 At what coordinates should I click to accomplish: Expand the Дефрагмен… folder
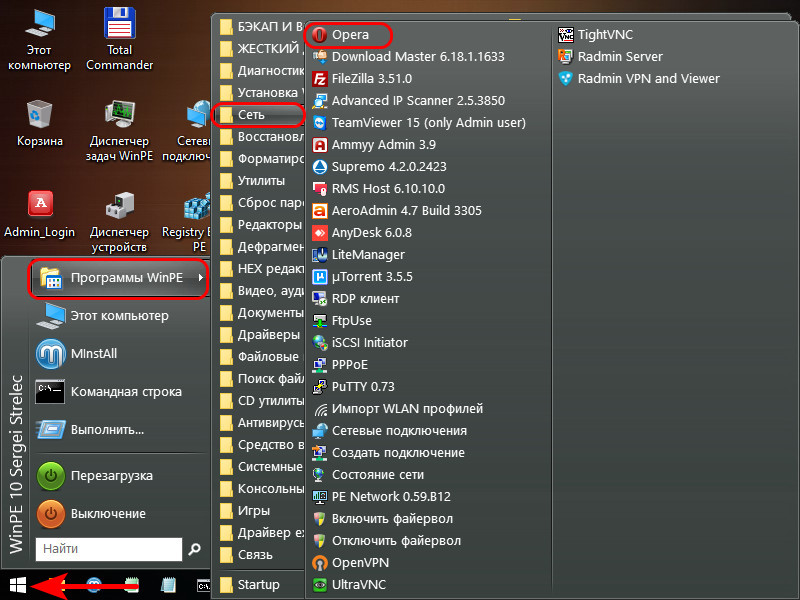coord(259,246)
